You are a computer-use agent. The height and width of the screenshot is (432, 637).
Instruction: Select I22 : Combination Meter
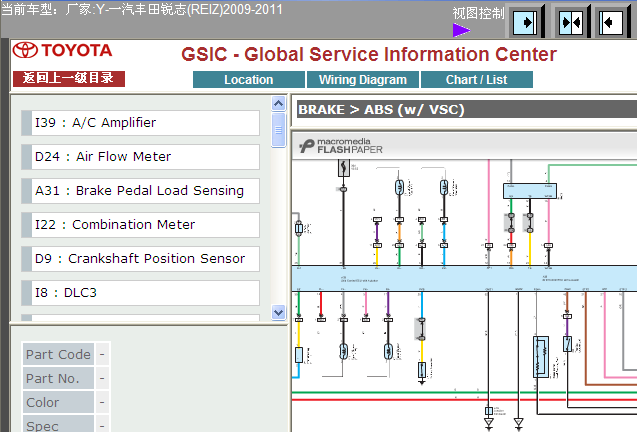click(141, 225)
